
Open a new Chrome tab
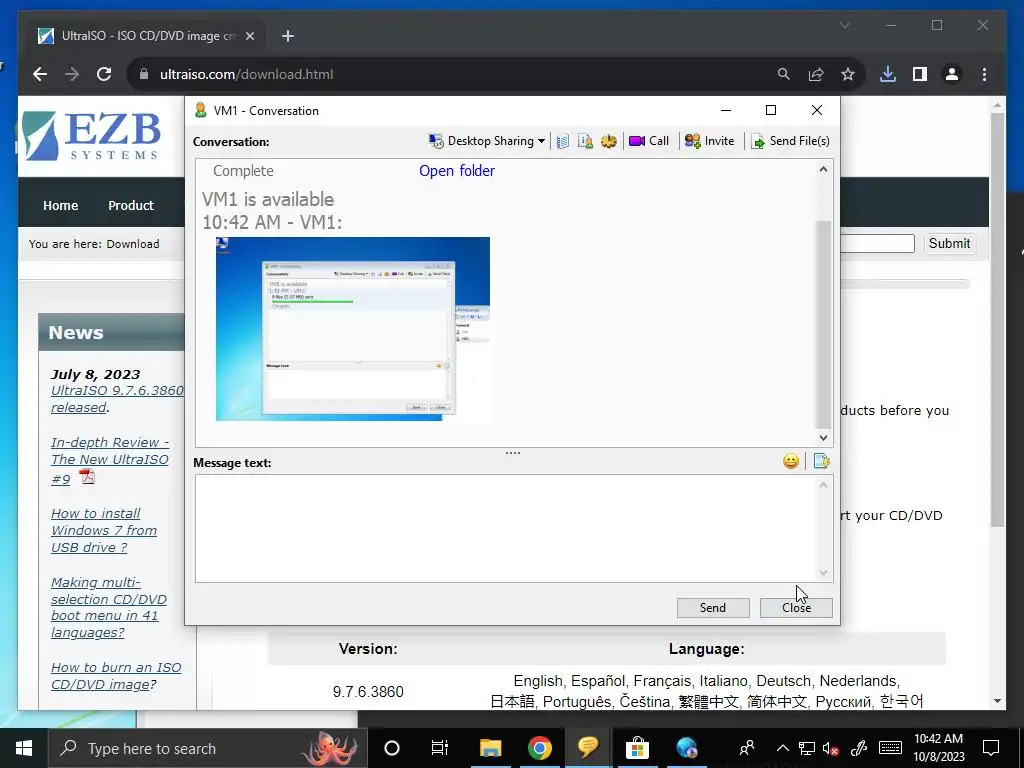coord(288,36)
